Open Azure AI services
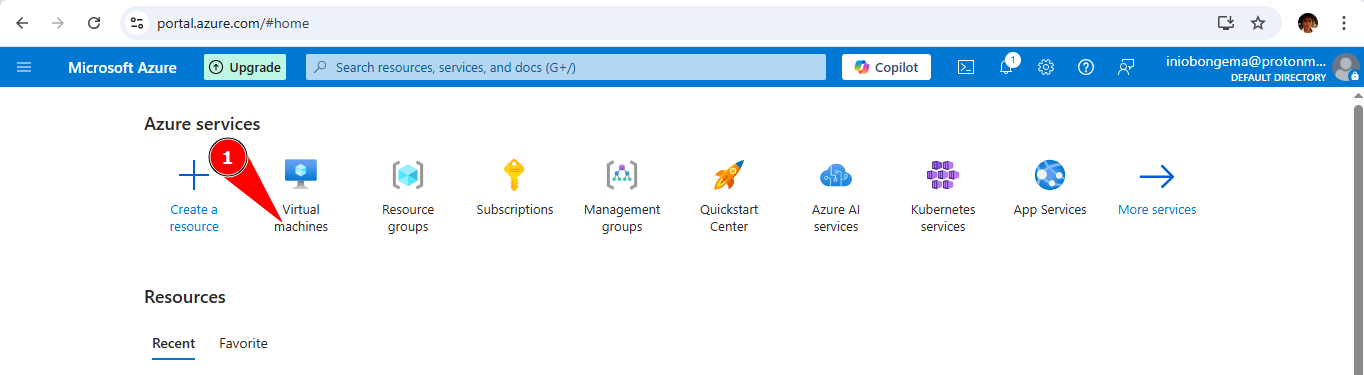Viewport: 1364px width, 375px height. coord(836,196)
